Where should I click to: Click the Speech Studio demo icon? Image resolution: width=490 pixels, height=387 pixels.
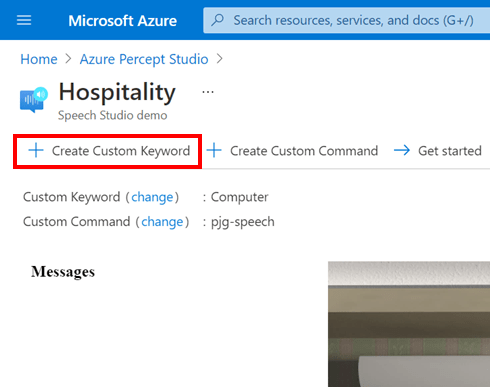[34, 99]
